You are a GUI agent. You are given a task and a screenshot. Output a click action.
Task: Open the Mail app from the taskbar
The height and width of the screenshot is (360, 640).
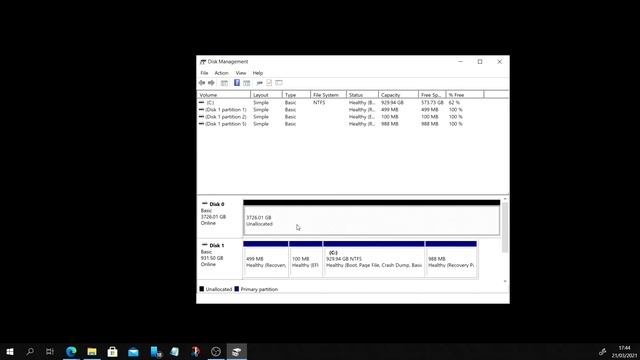[133, 351]
